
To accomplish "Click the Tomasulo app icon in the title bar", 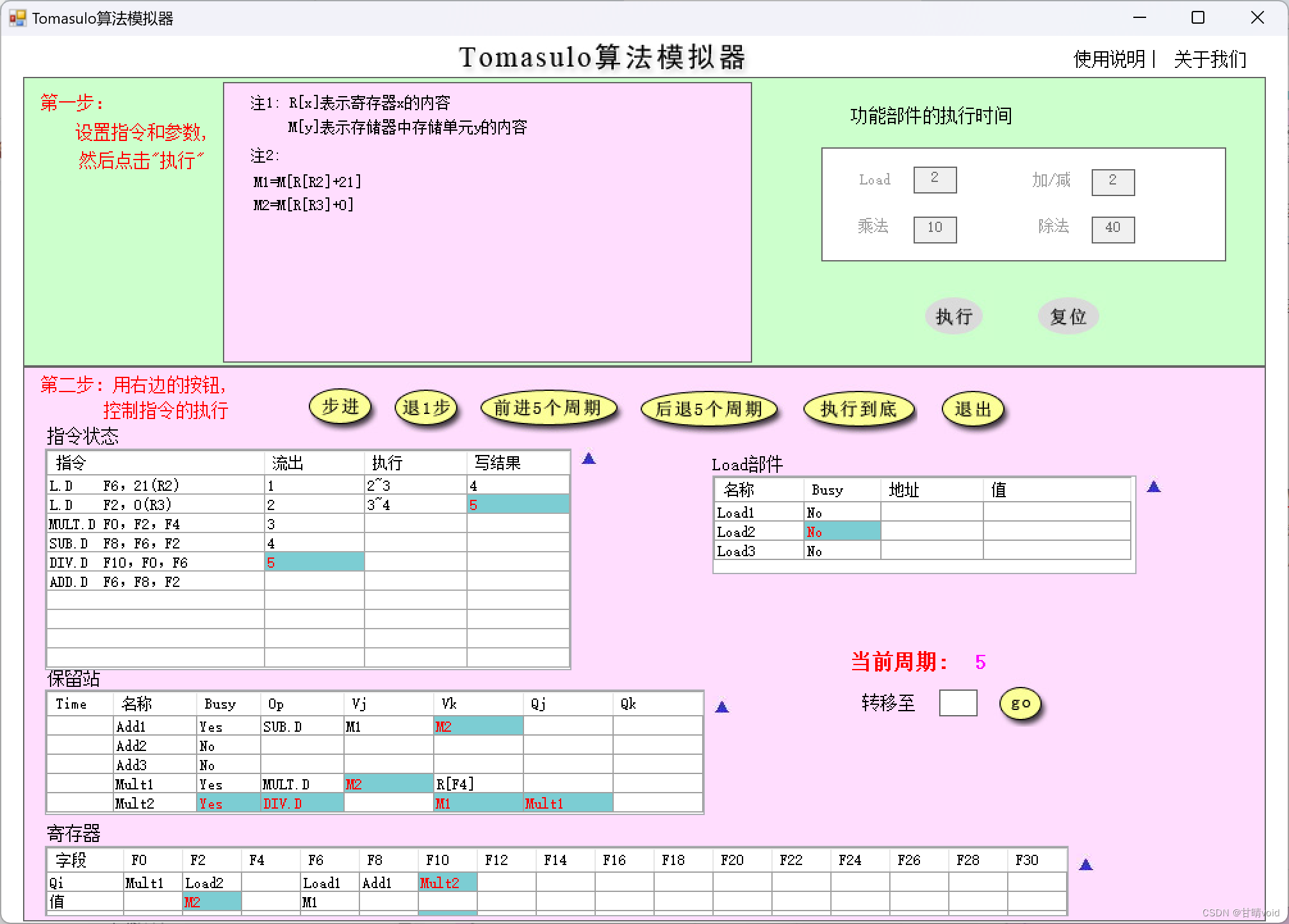I will [x=17, y=18].
